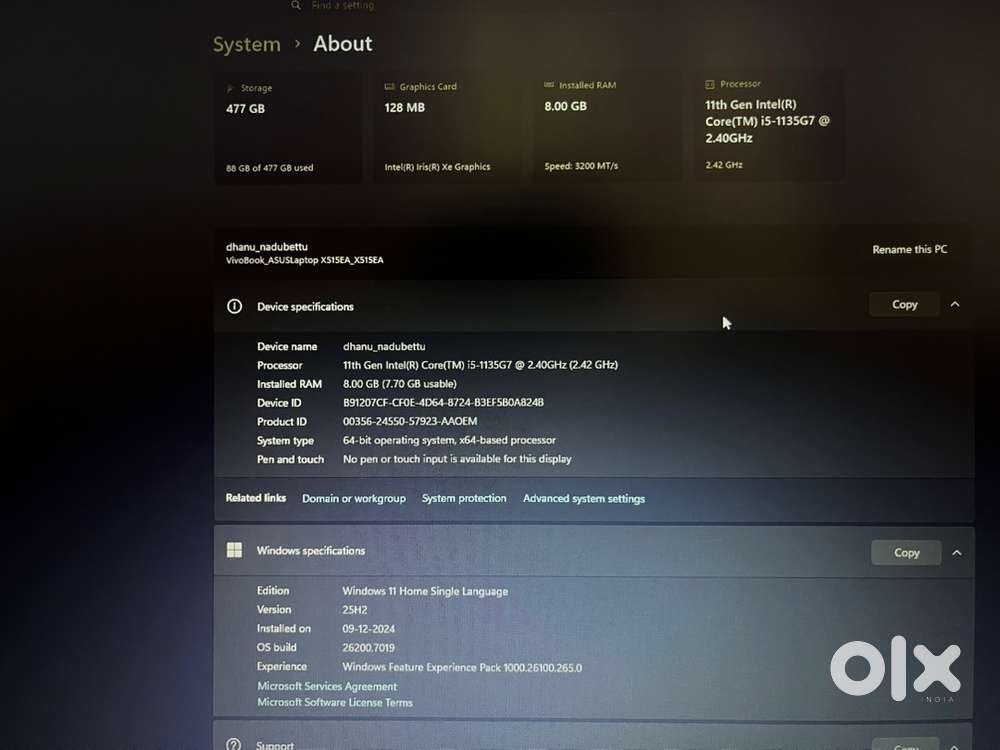Click the Installed RAM icon

pyautogui.click(x=547, y=85)
